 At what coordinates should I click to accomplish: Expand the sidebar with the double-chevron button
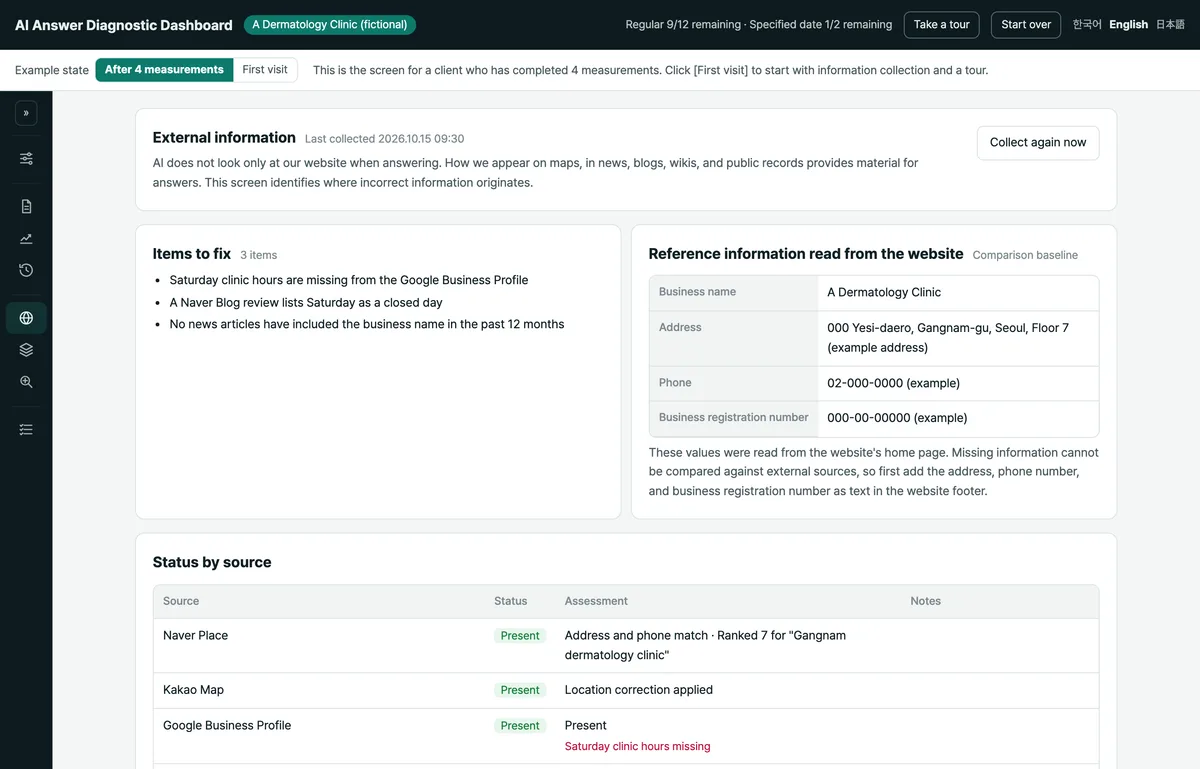pos(26,113)
